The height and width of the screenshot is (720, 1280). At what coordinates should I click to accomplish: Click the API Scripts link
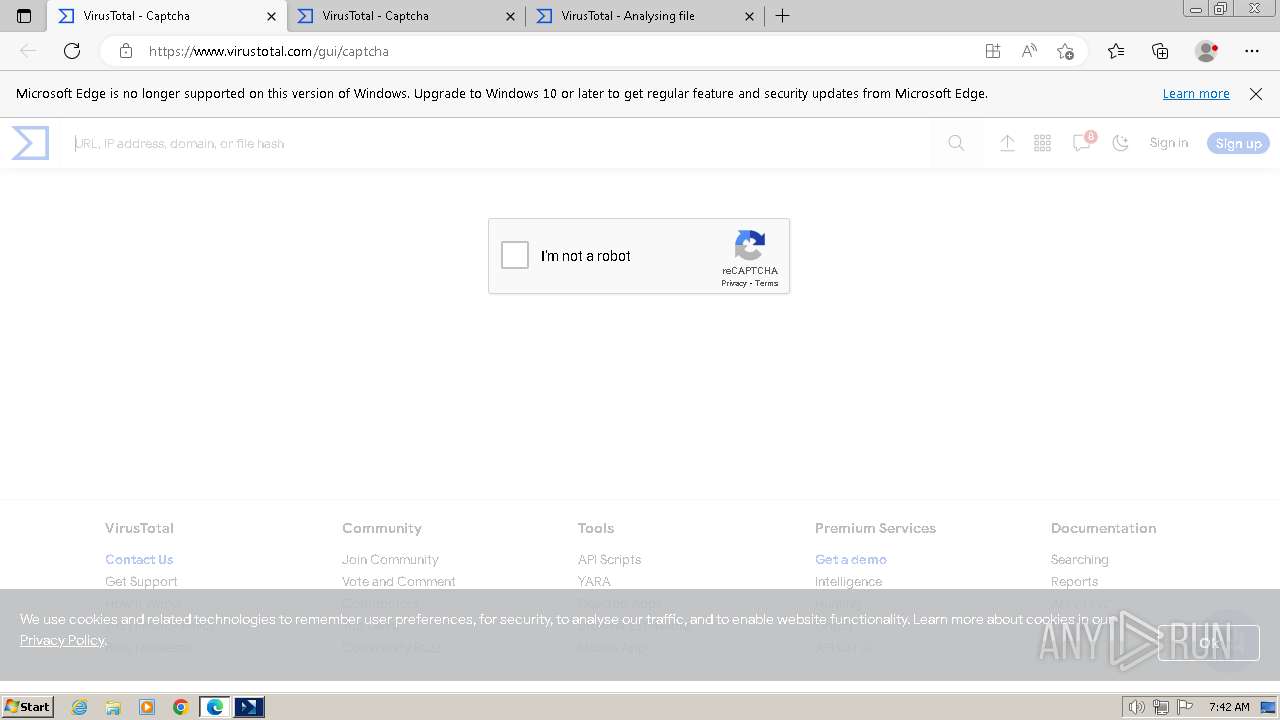click(x=609, y=559)
